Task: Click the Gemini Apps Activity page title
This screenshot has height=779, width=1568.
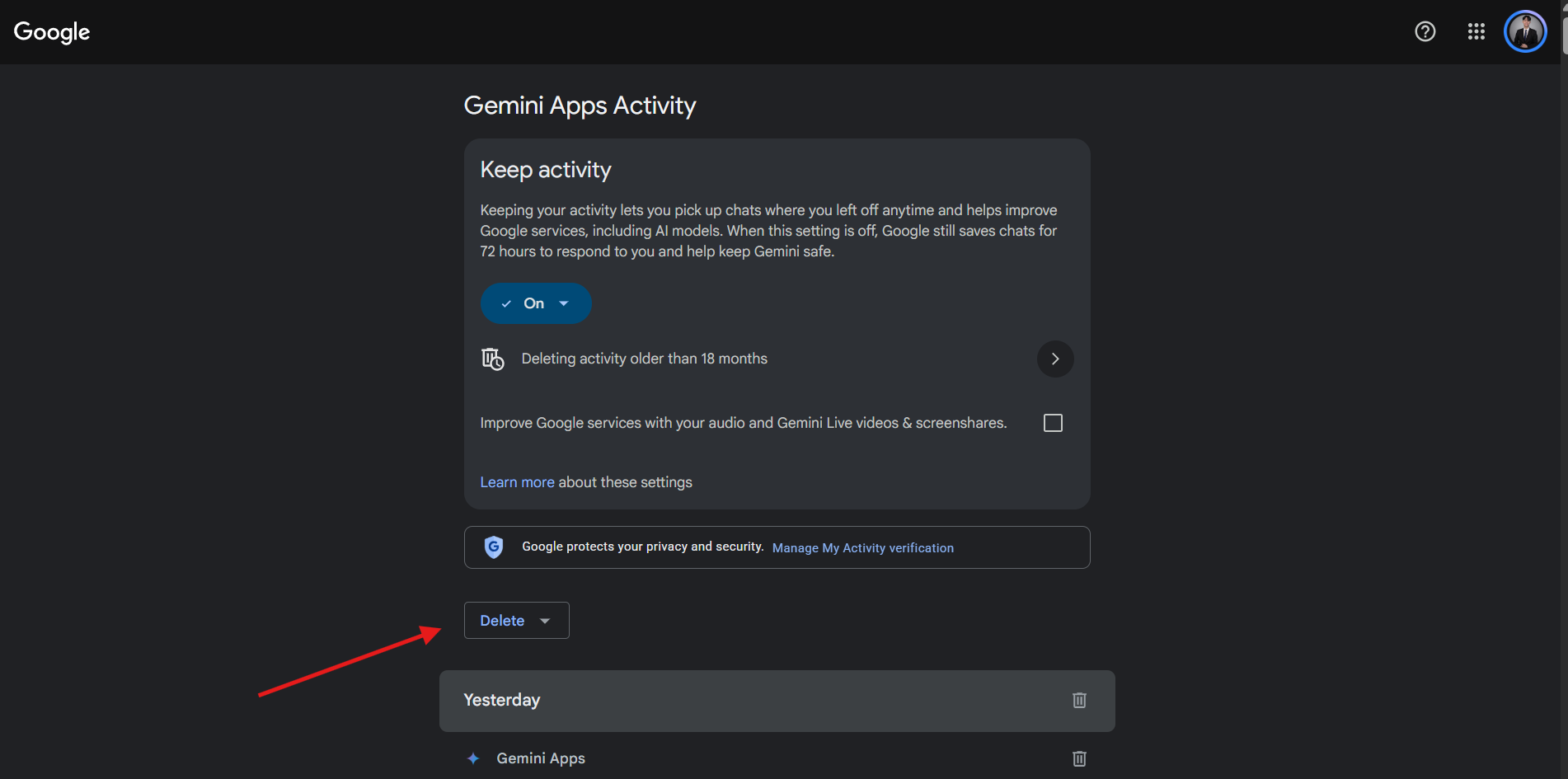Action: (x=580, y=106)
